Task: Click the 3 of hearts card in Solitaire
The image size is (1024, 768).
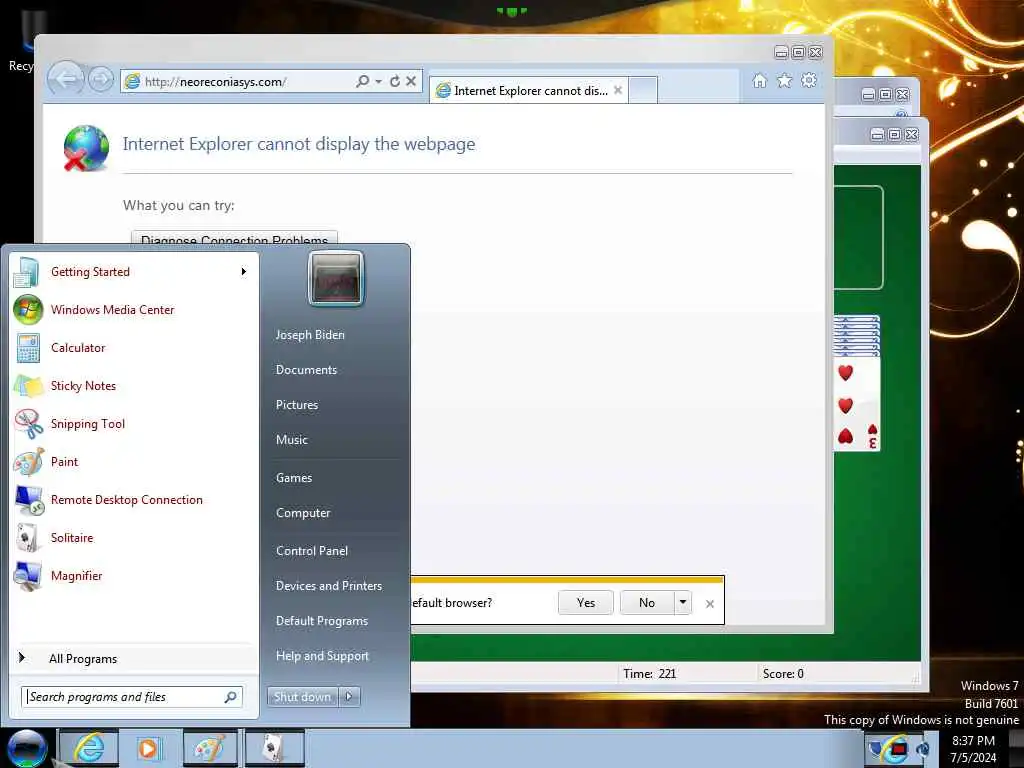Action: [857, 405]
